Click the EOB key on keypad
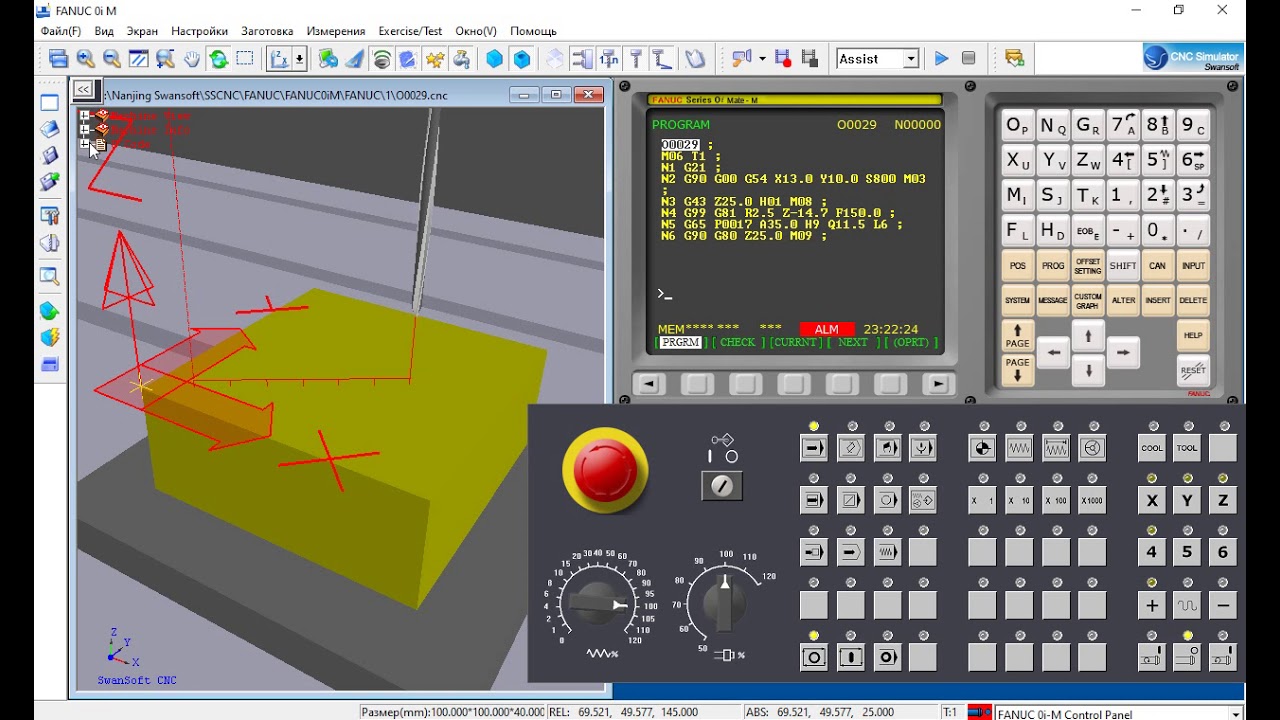The height and width of the screenshot is (720, 1280). click(1088, 231)
